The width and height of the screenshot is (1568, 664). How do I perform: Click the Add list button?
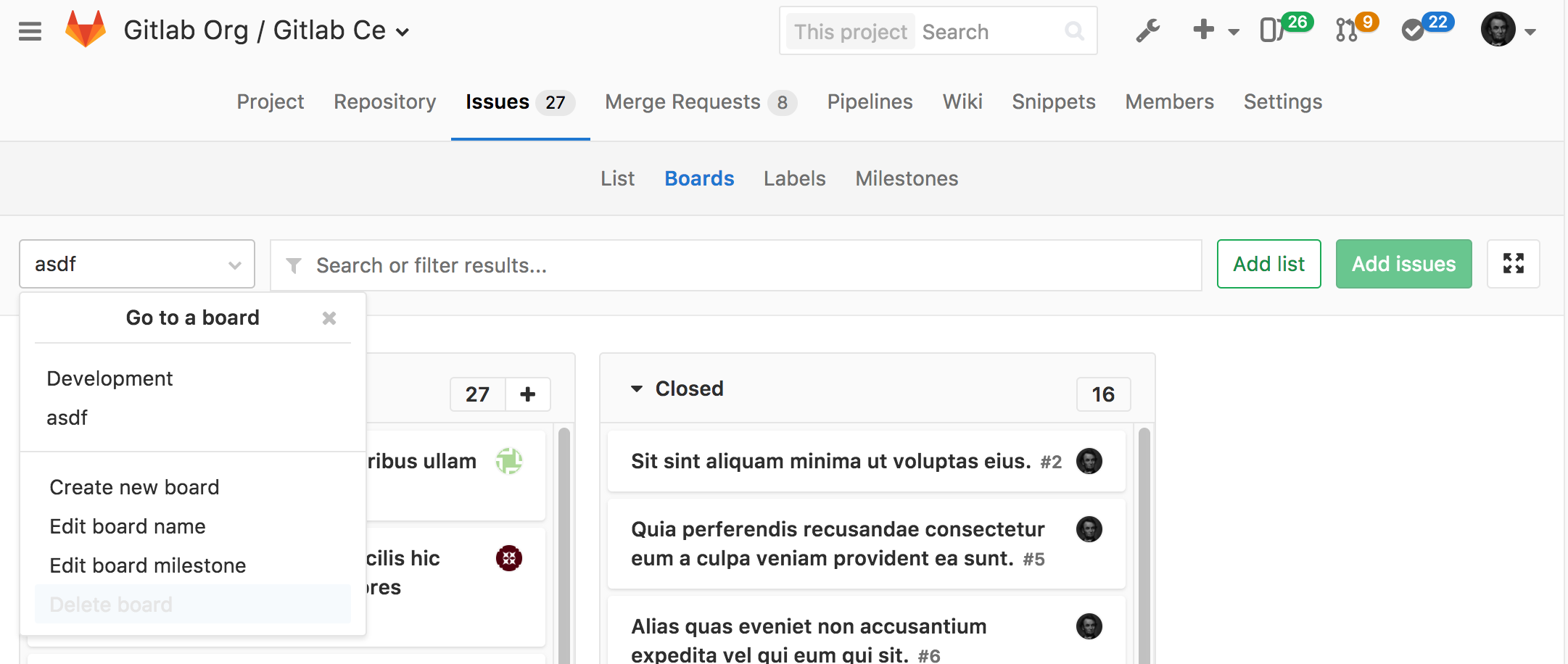click(1268, 264)
